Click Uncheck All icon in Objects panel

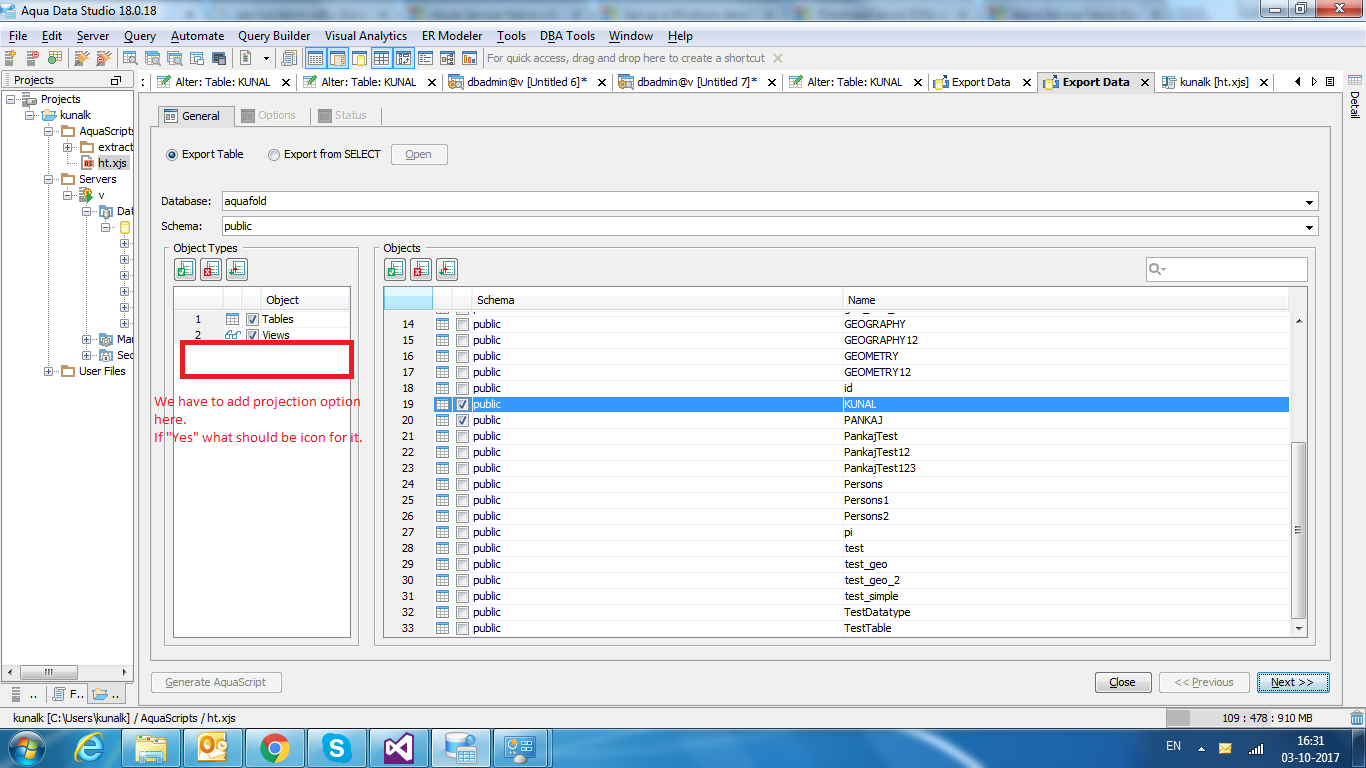click(421, 269)
